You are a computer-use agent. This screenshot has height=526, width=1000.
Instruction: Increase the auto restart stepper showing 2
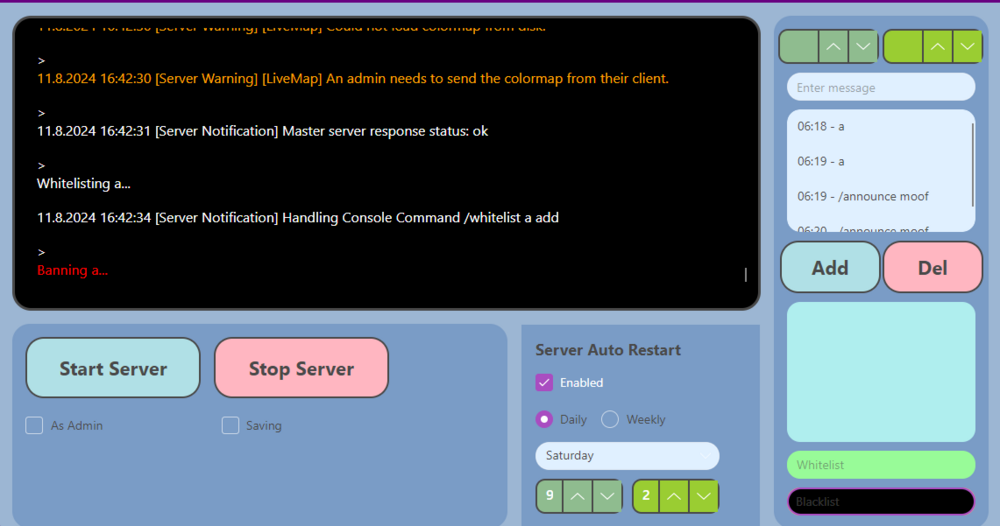point(674,496)
